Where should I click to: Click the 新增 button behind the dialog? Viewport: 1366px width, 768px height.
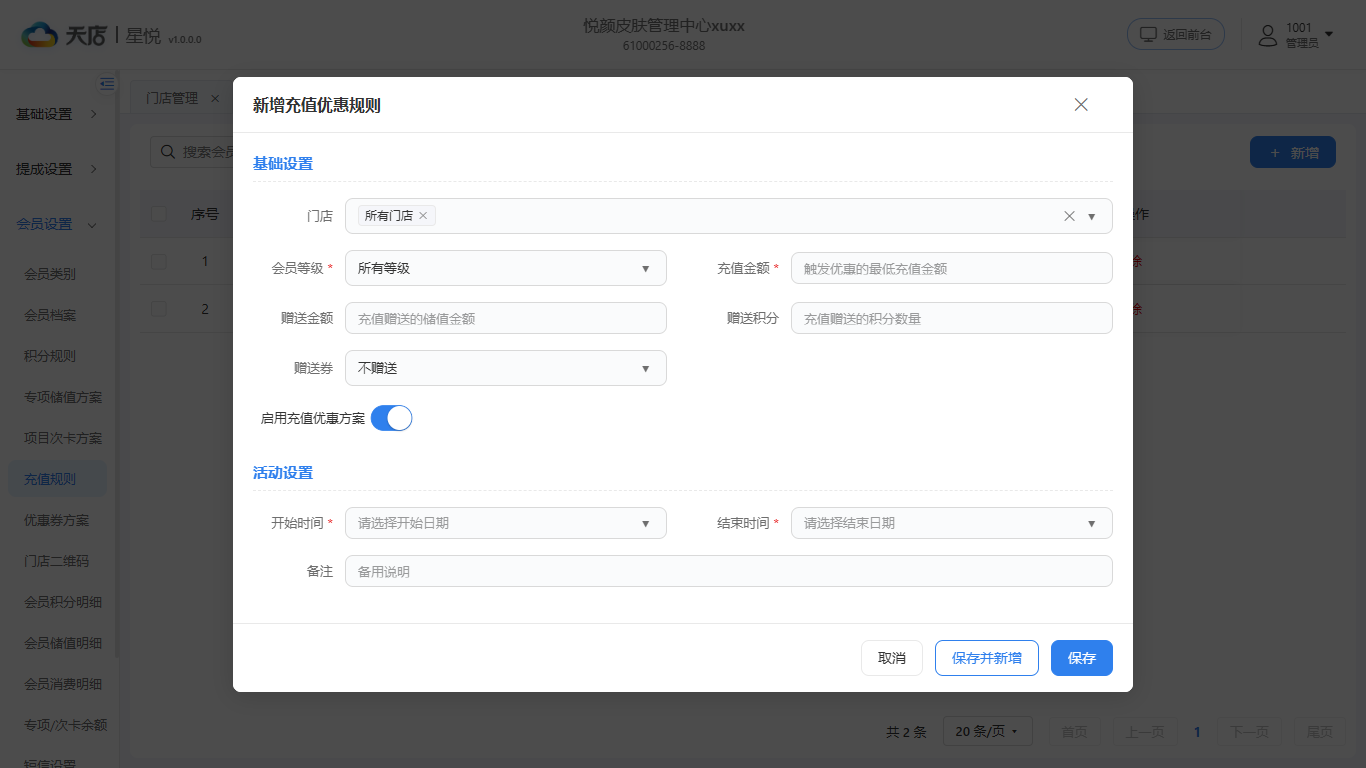(1293, 152)
